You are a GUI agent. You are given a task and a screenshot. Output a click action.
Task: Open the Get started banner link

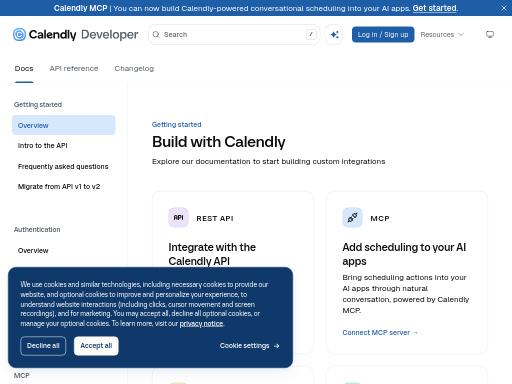point(434,8)
